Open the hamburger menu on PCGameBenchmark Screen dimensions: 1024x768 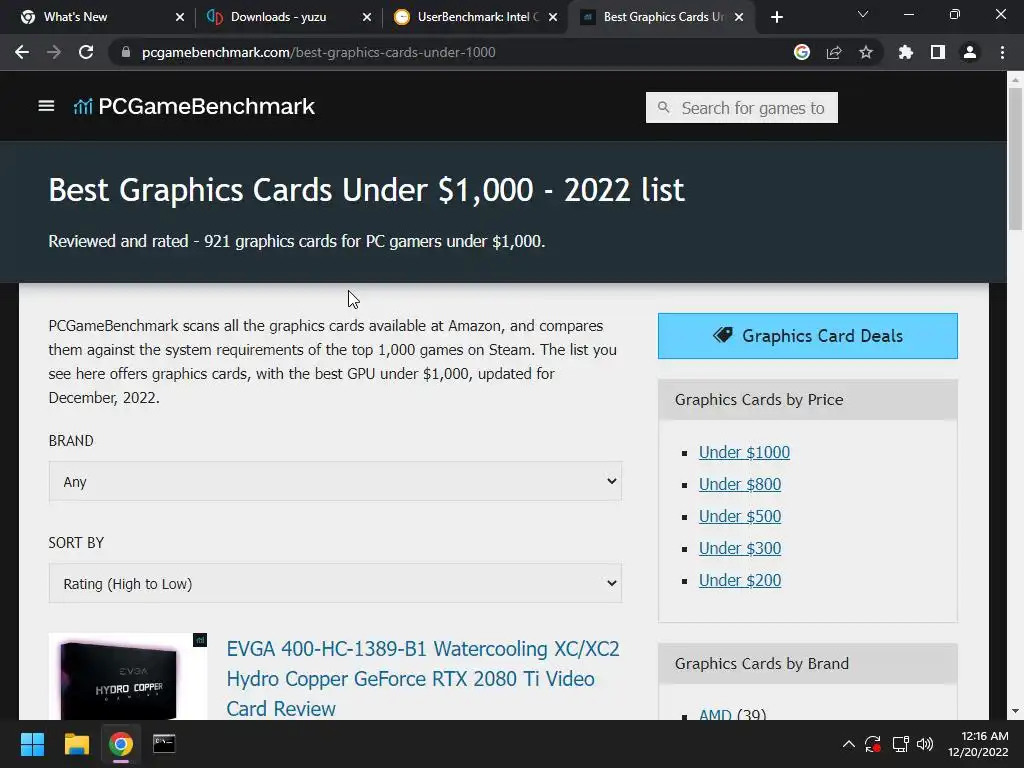tap(46, 106)
